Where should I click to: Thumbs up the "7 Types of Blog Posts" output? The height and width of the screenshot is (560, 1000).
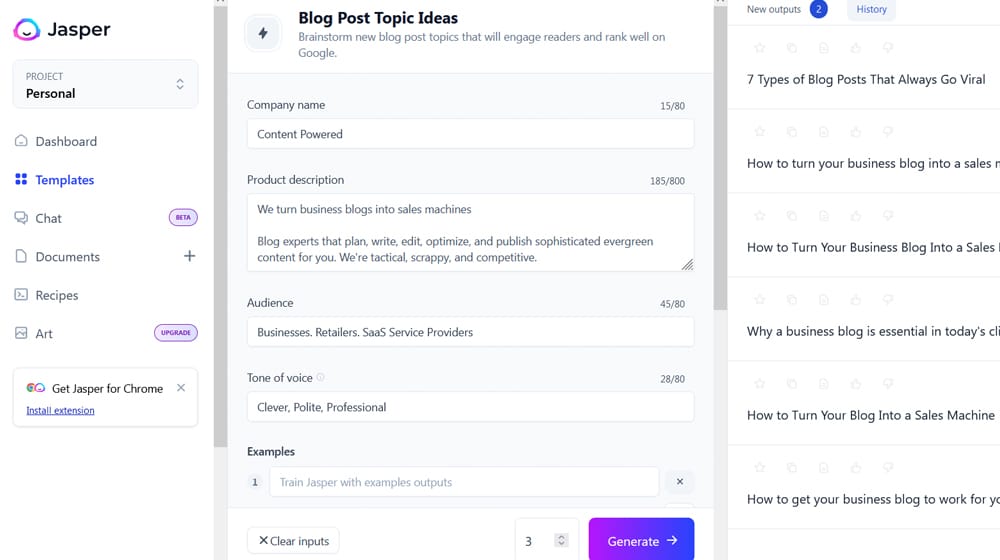(x=856, y=48)
